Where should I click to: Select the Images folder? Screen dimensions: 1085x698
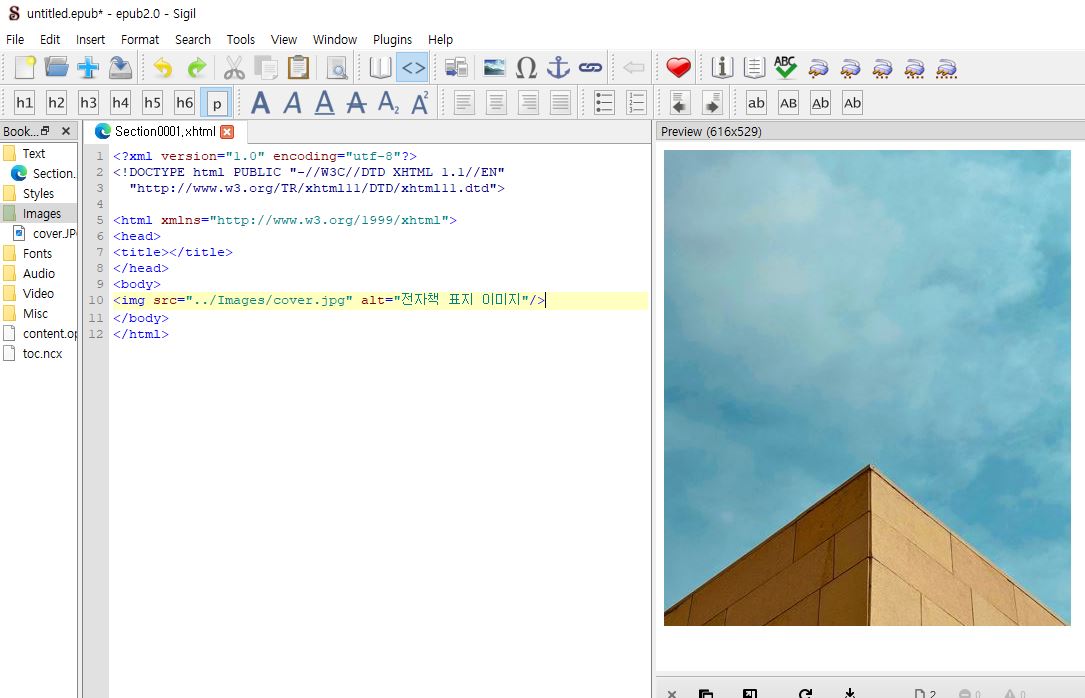point(42,214)
